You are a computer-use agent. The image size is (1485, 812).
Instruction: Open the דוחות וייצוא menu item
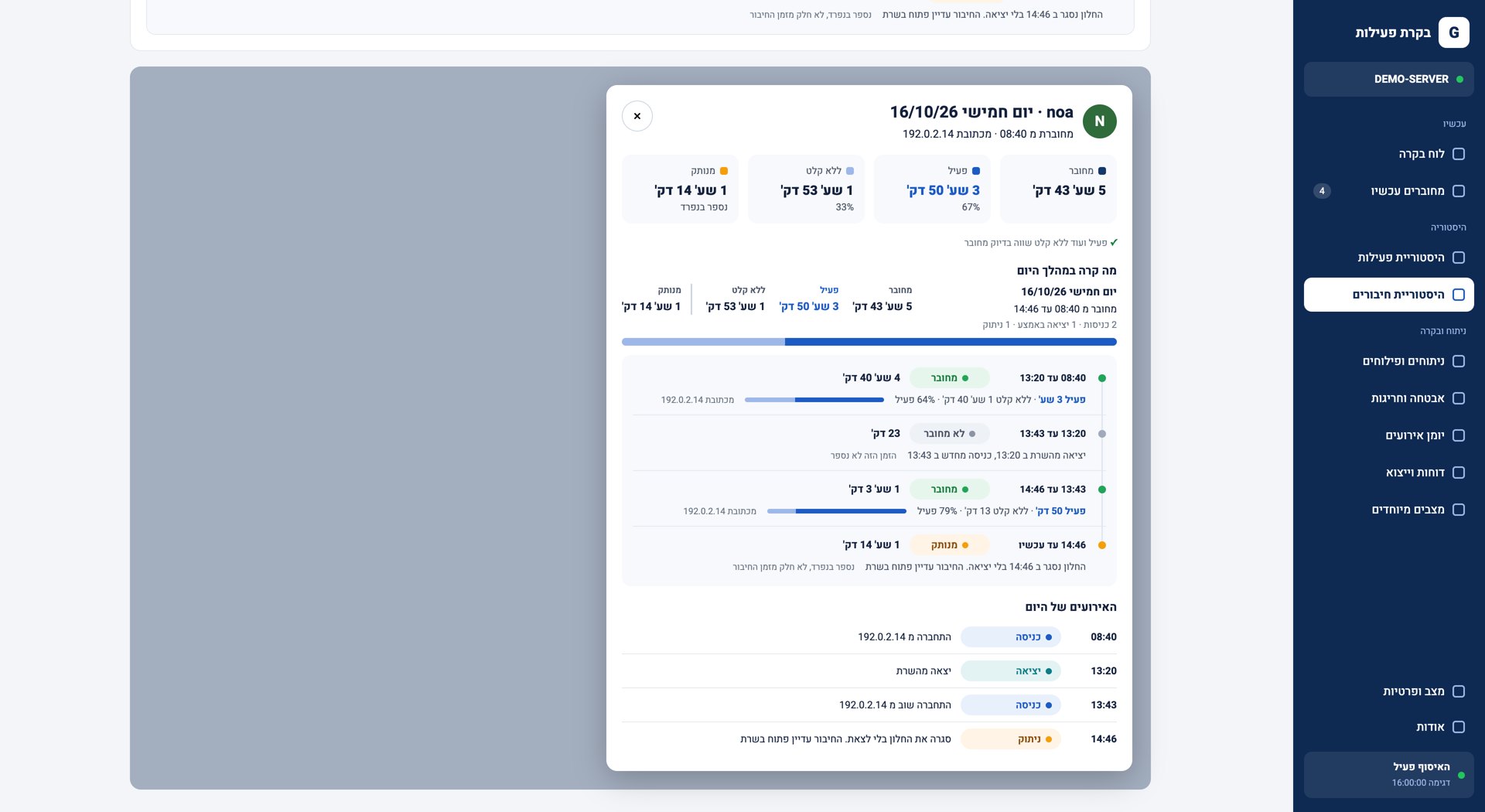click(x=1388, y=473)
